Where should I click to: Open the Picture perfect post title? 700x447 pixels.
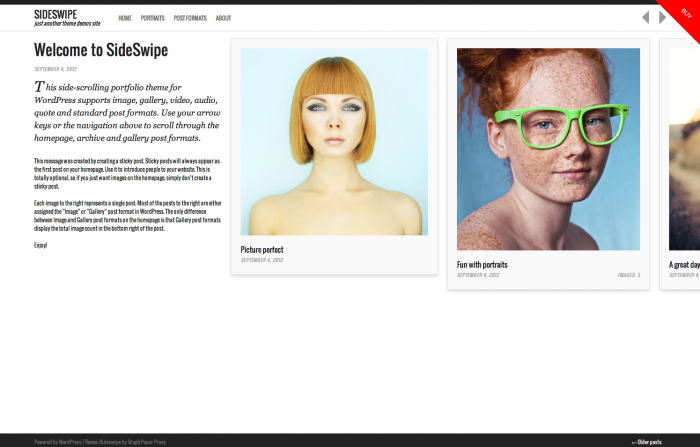tap(262, 250)
